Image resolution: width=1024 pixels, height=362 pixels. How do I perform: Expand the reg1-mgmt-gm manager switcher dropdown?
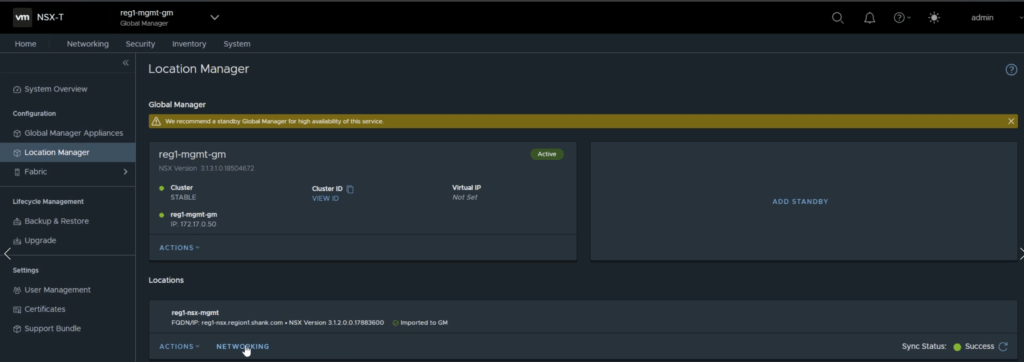[215, 18]
